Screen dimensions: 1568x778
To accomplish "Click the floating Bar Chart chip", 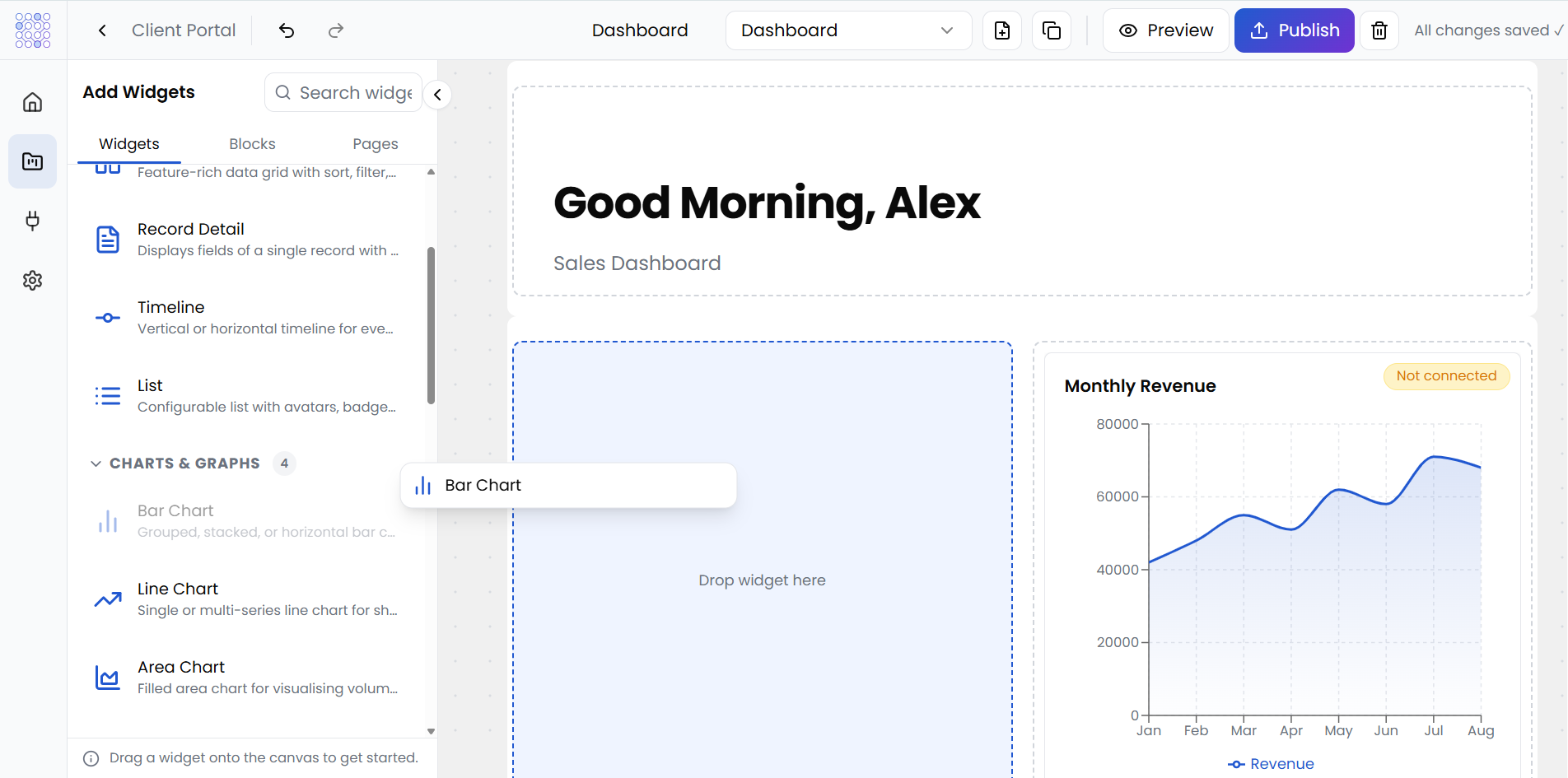I will 568,486.
